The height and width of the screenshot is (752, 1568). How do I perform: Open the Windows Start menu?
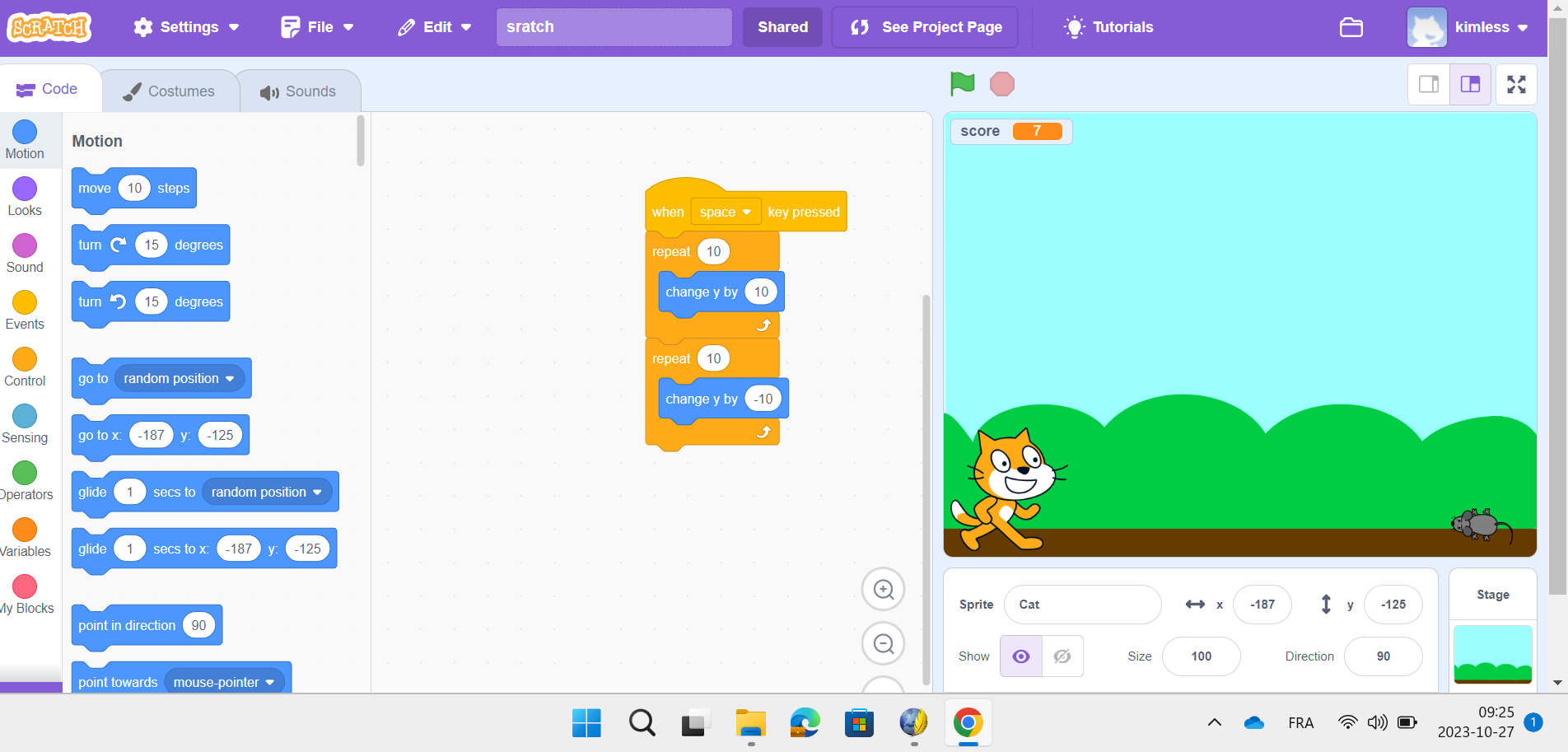tap(586, 723)
